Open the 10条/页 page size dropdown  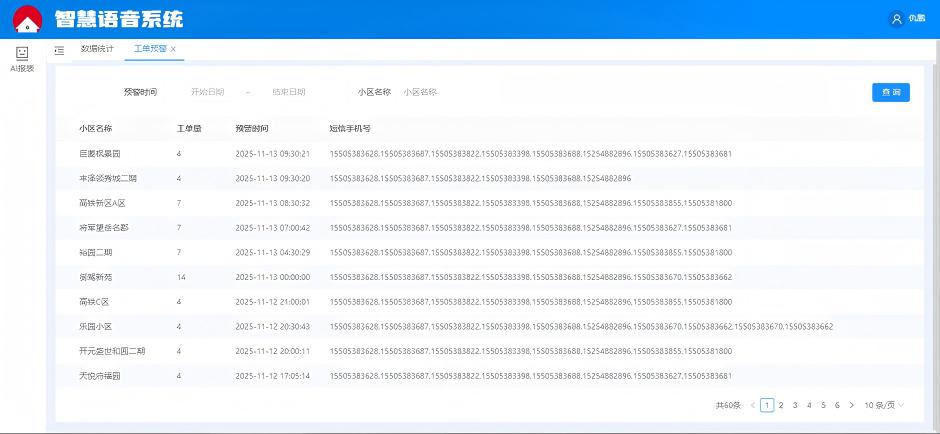(884, 405)
